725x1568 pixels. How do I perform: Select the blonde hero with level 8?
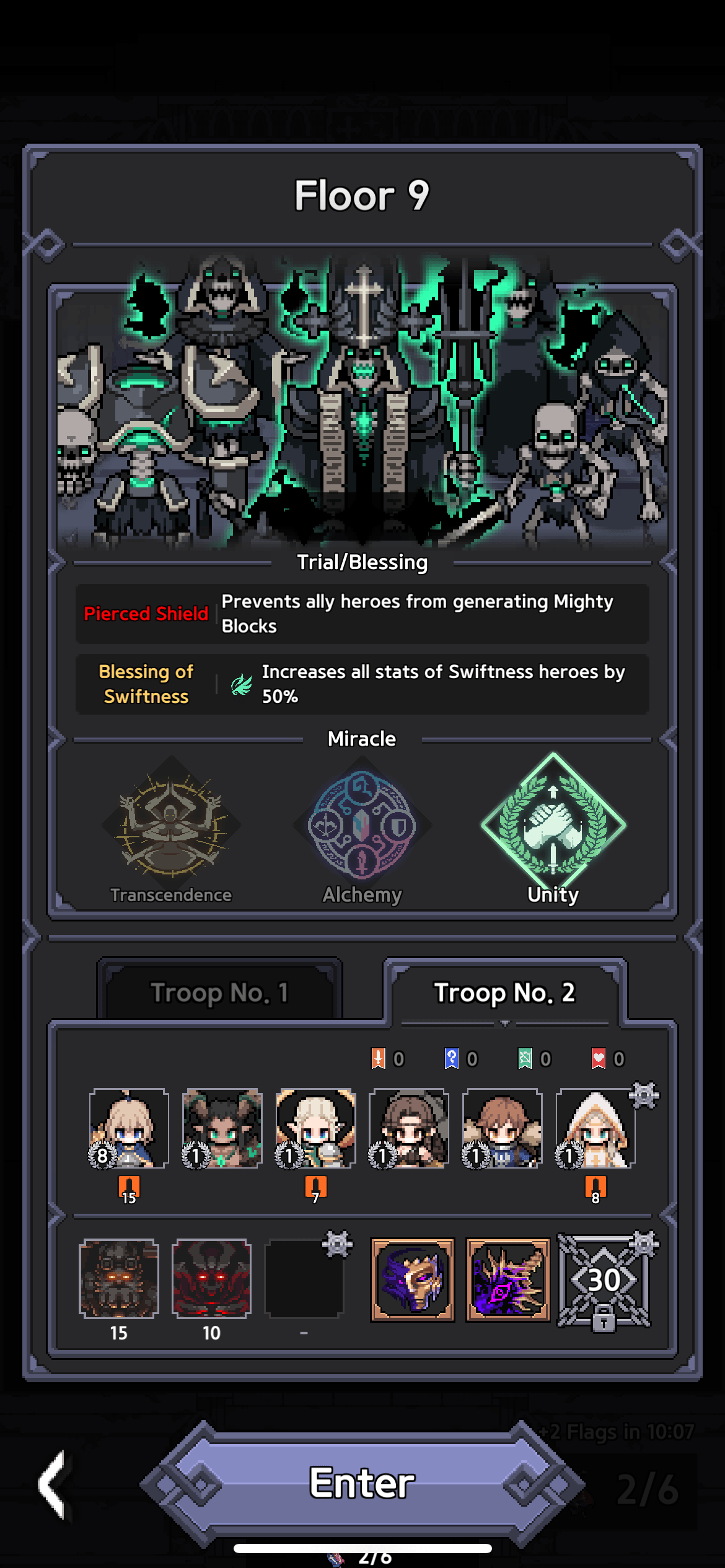(129, 1128)
